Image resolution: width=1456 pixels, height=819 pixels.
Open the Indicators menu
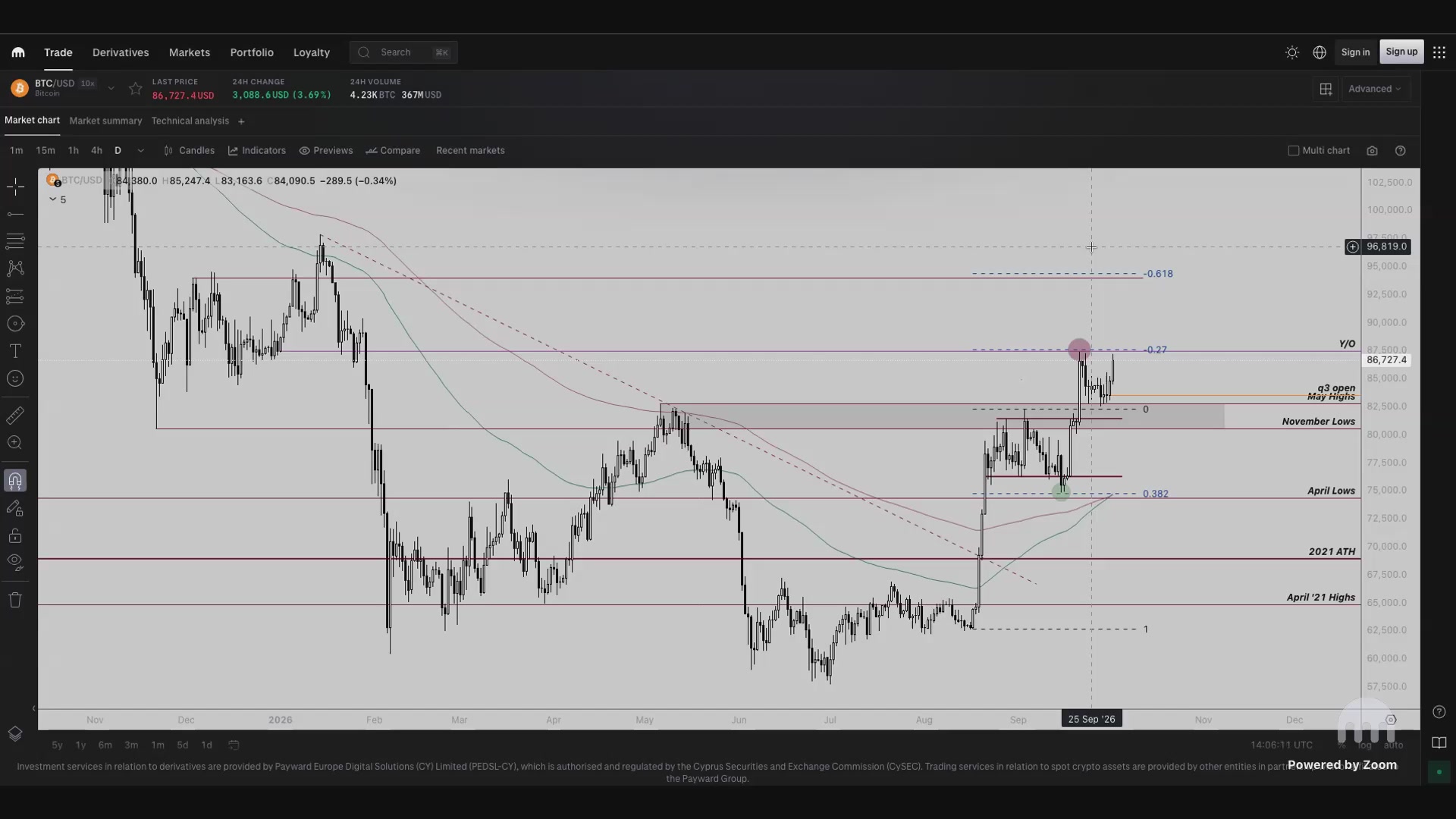coord(257,151)
